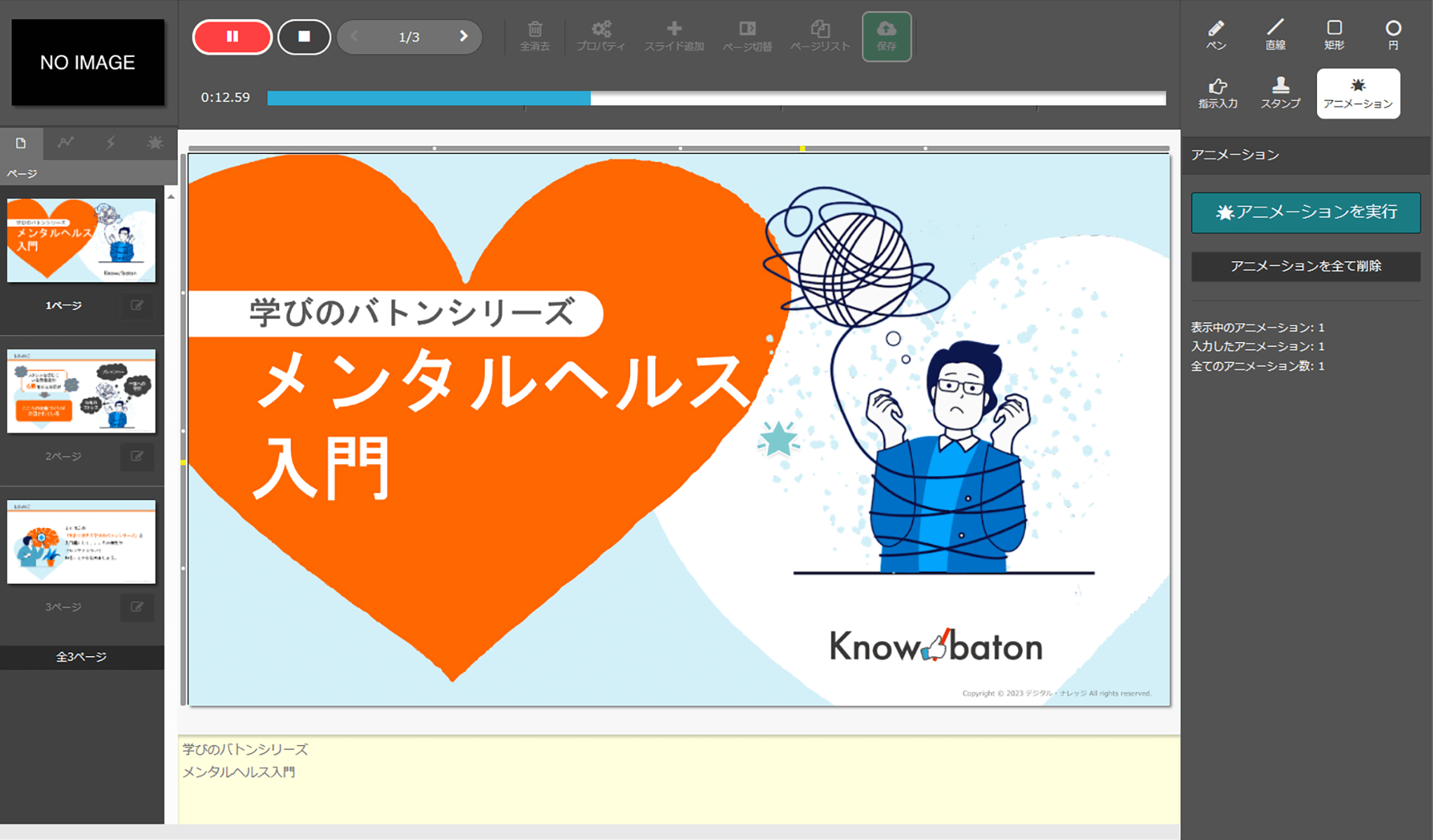Click the yellow marker on slide top ruler
This screenshot has height=840, width=1433.
pyautogui.click(x=802, y=149)
